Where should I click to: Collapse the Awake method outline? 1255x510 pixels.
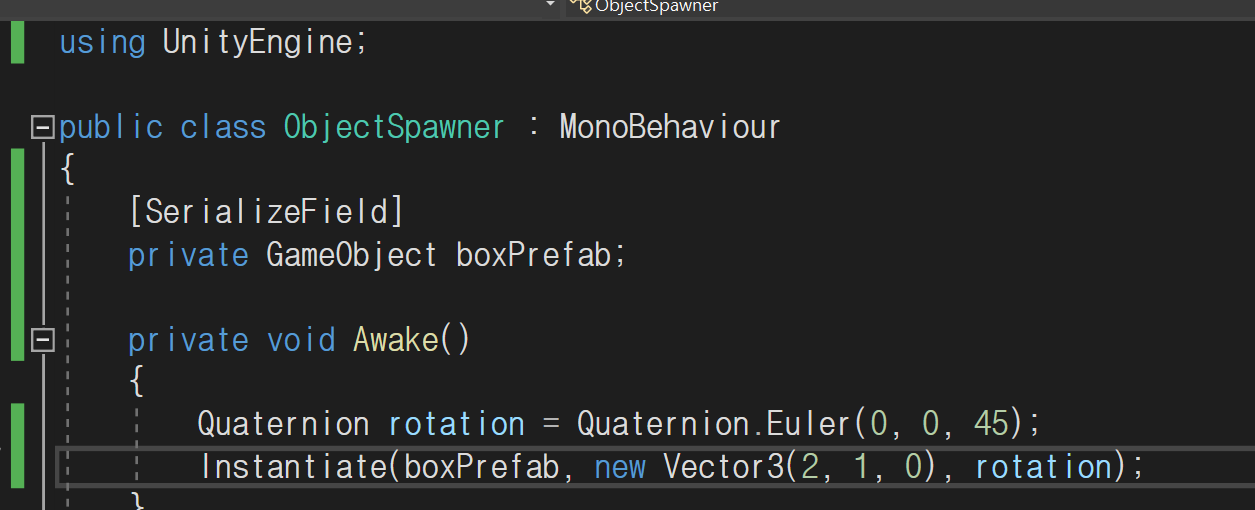[x=42, y=341]
